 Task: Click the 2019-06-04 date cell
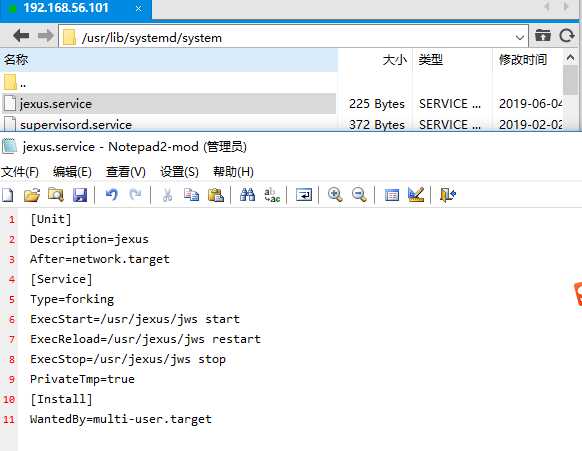[x=531, y=104]
